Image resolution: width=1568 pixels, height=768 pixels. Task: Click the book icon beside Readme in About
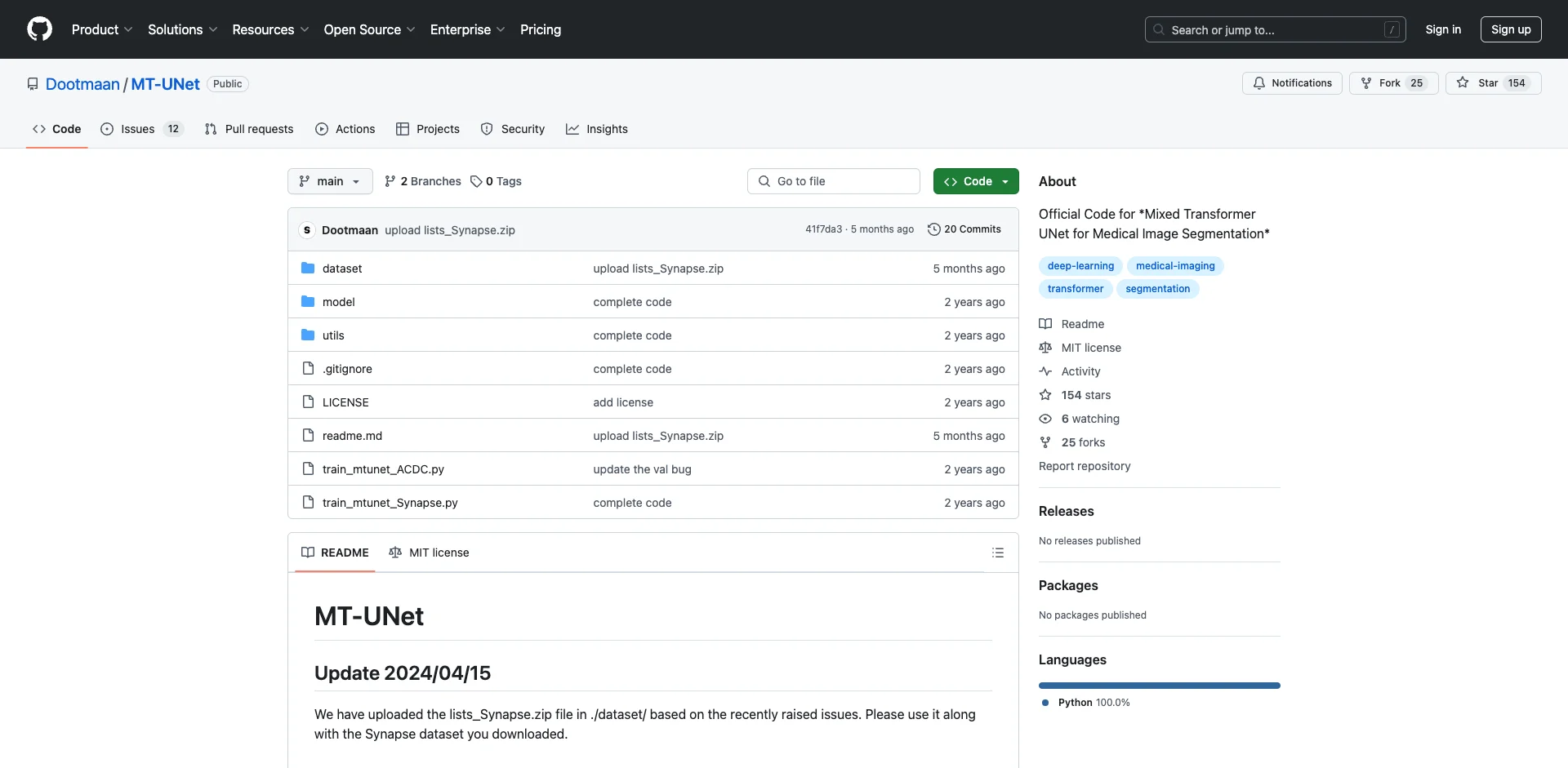pos(1045,324)
